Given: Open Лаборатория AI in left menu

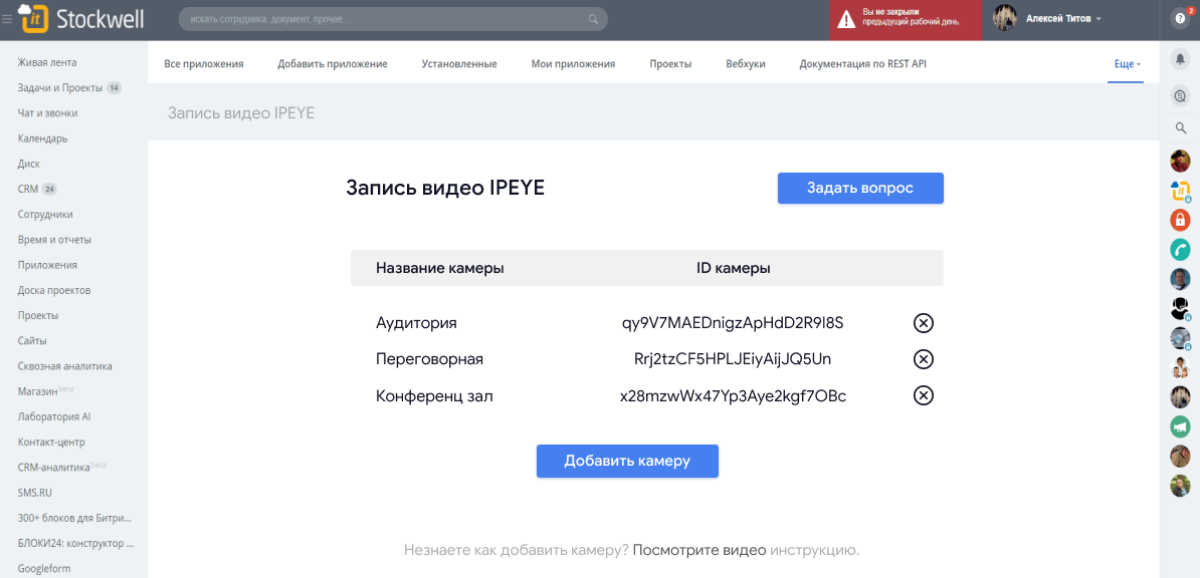Looking at the screenshot, I should (54, 416).
